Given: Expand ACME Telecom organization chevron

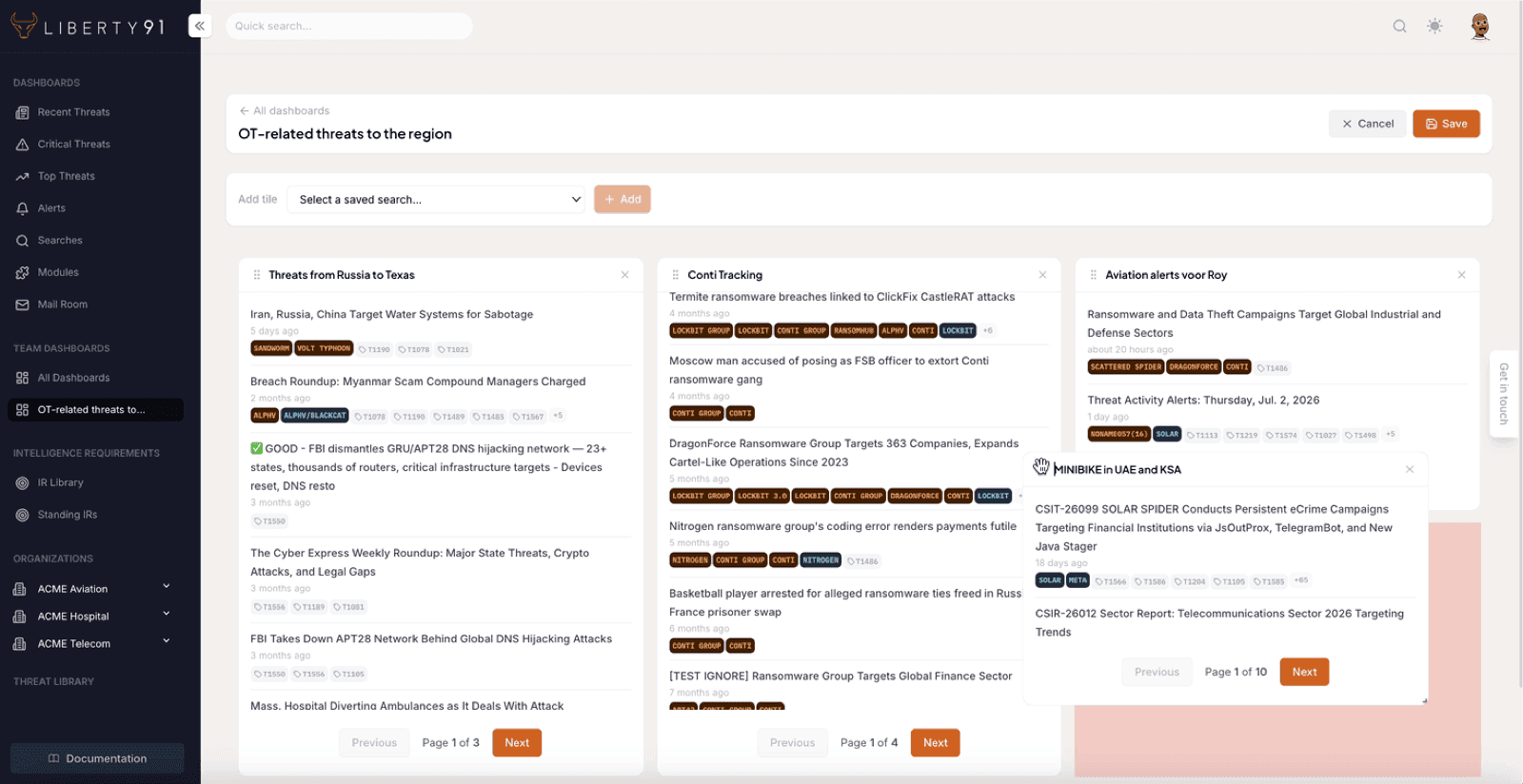Looking at the screenshot, I should tap(167, 641).
